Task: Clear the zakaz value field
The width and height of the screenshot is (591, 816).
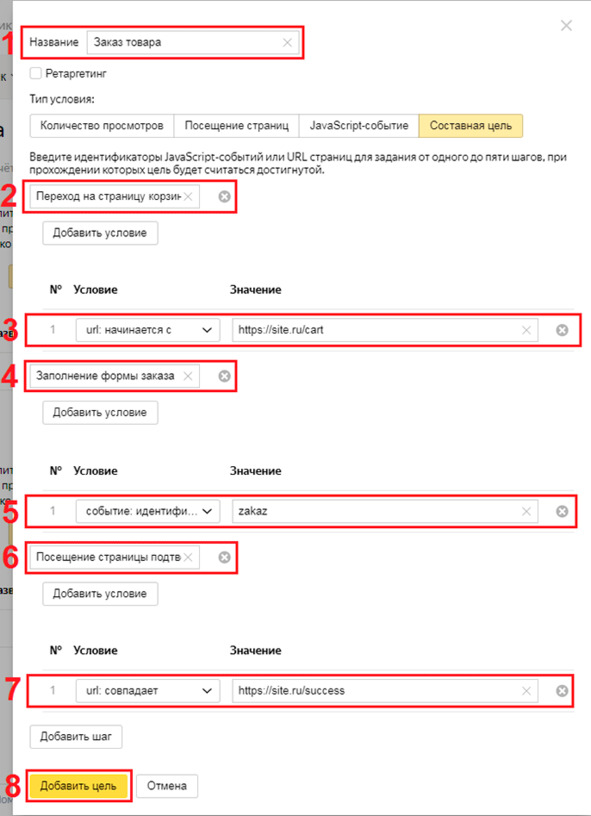Action: pos(526,511)
